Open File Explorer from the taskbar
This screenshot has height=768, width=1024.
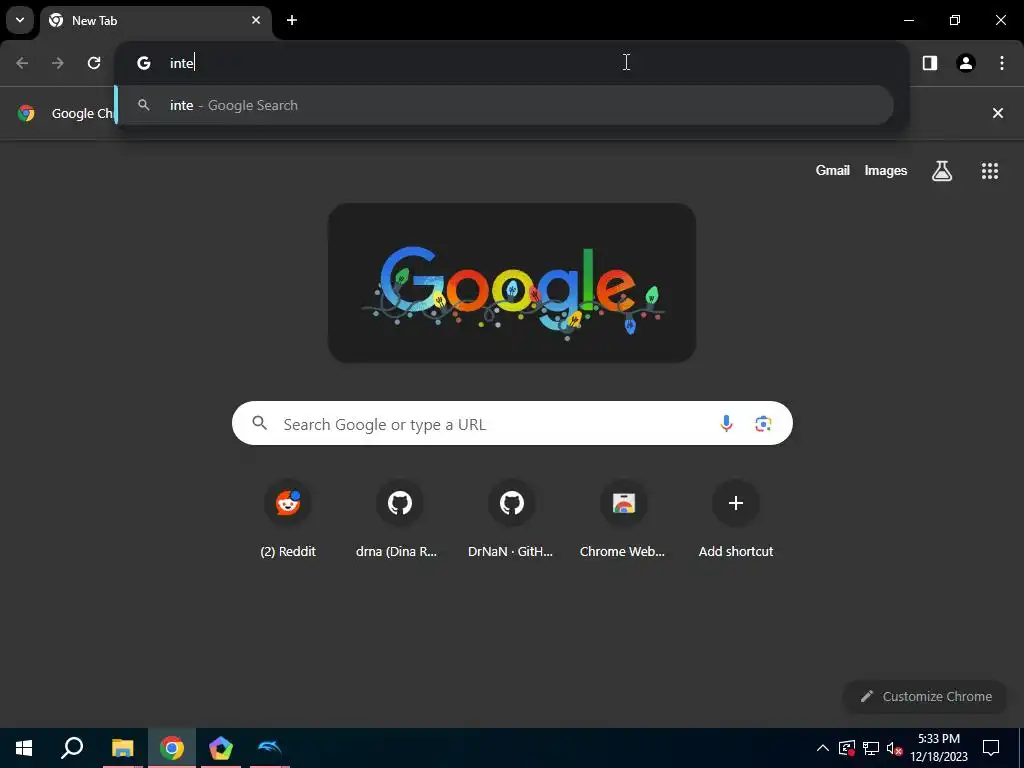(x=122, y=748)
